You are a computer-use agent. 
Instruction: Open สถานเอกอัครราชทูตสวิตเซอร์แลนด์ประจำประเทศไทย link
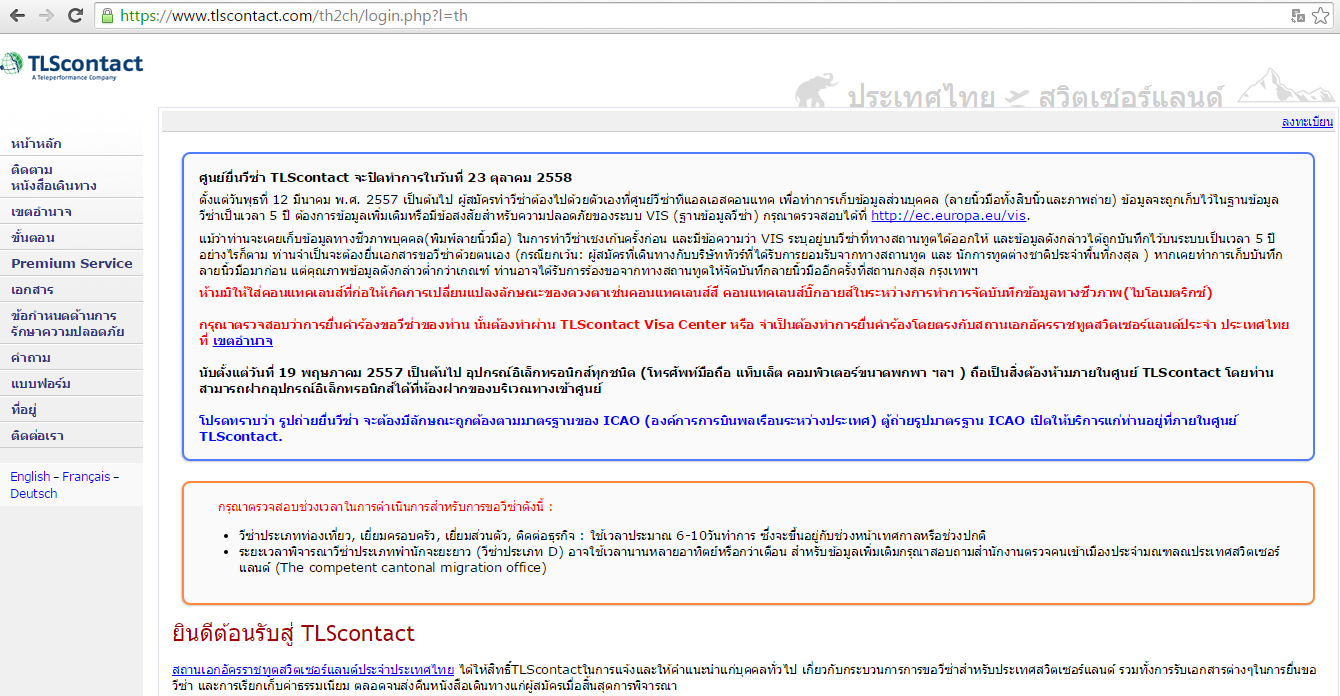(x=313, y=668)
